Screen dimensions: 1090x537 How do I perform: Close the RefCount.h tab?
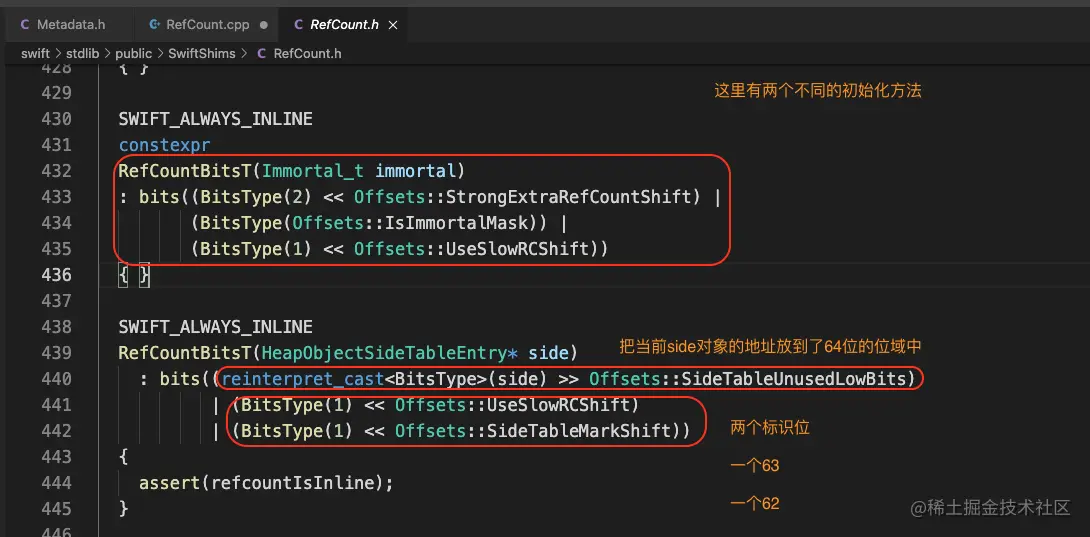[393, 24]
